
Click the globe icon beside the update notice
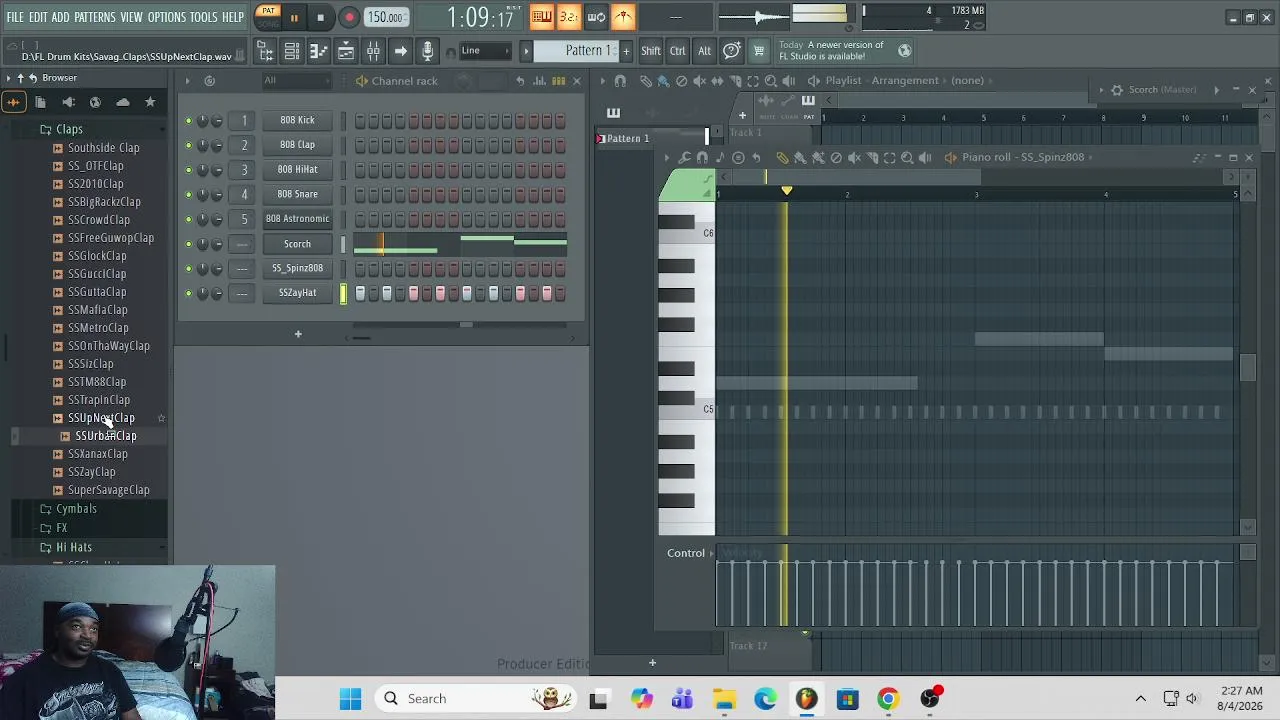(904, 51)
